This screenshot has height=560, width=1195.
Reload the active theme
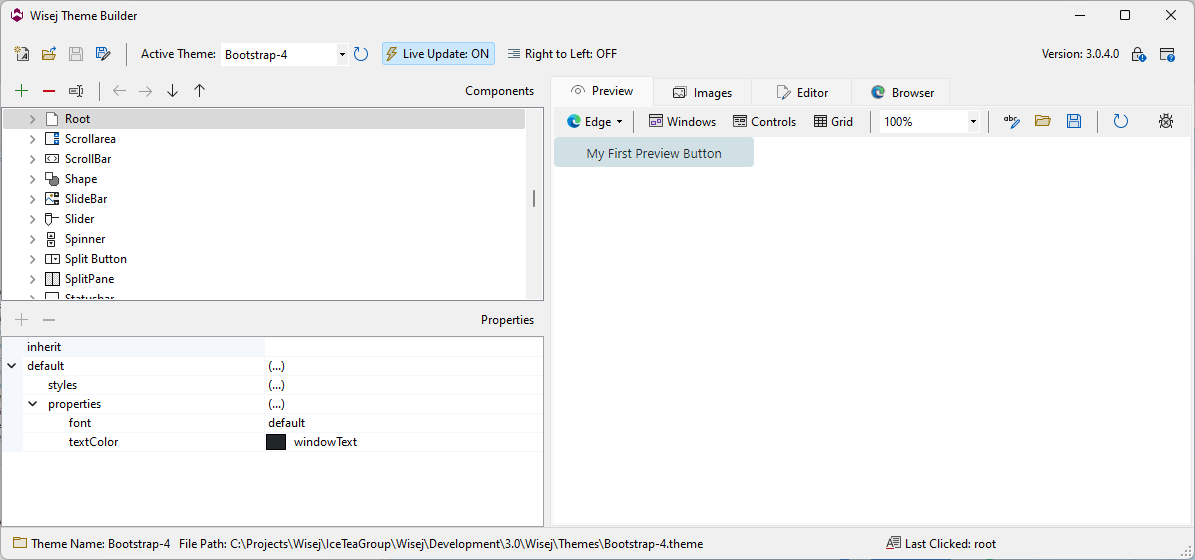pyautogui.click(x=361, y=54)
